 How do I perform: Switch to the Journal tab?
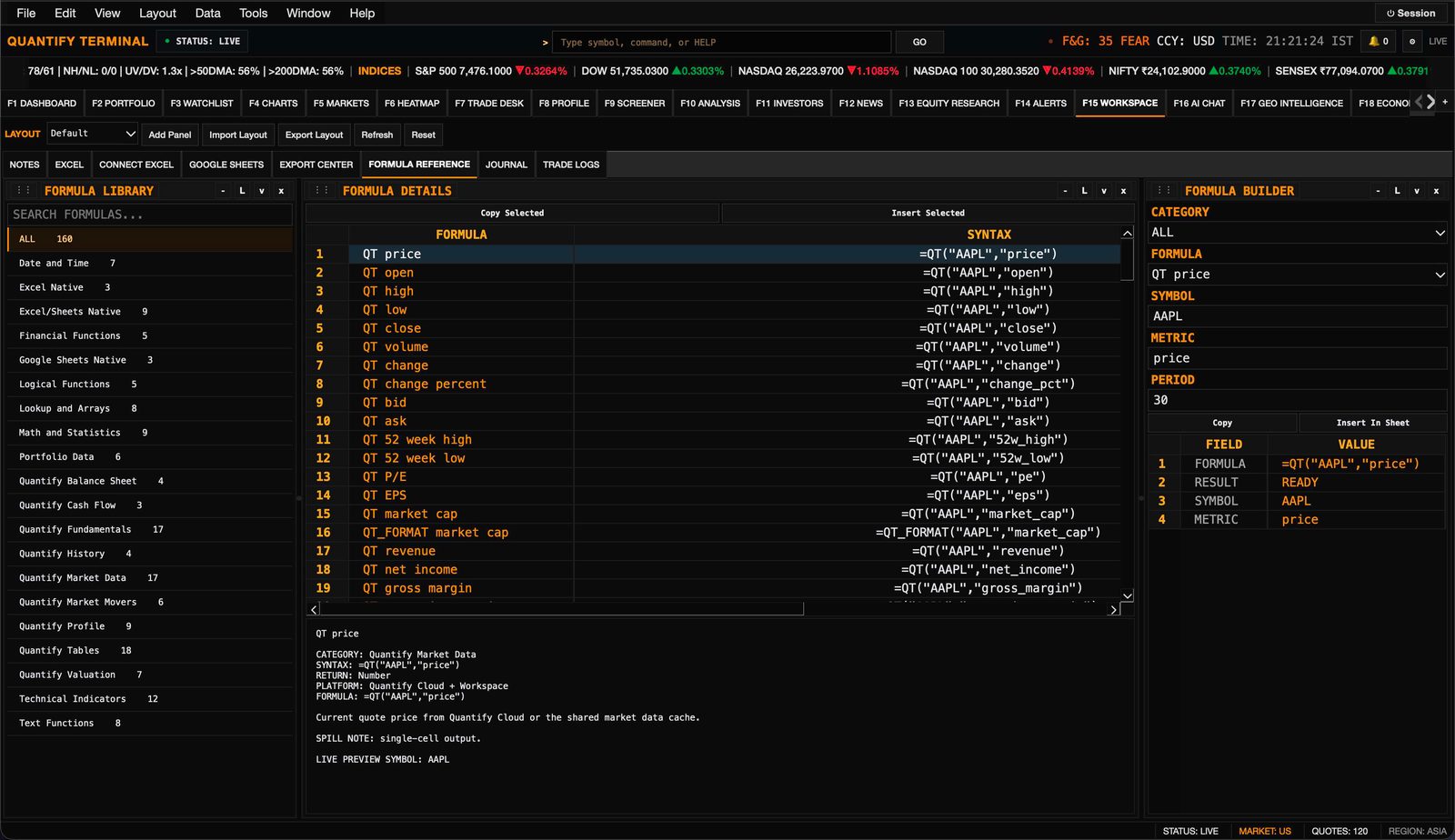(x=506, y=165)
